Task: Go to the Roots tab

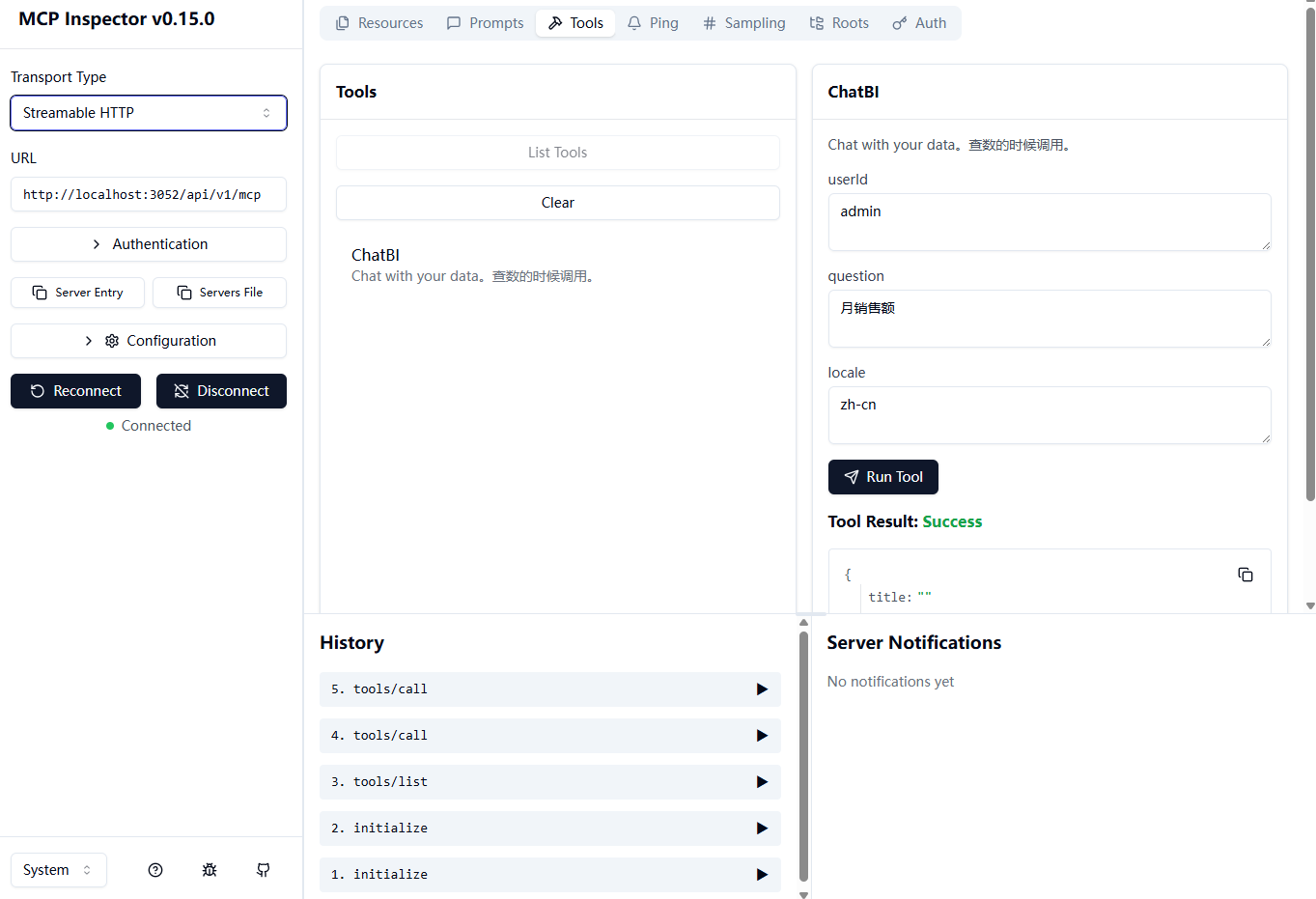Action: click(x=839, y=23)
